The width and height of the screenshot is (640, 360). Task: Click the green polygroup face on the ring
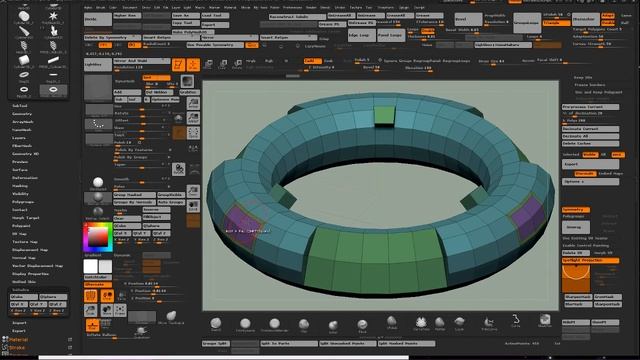click(375, 261)
